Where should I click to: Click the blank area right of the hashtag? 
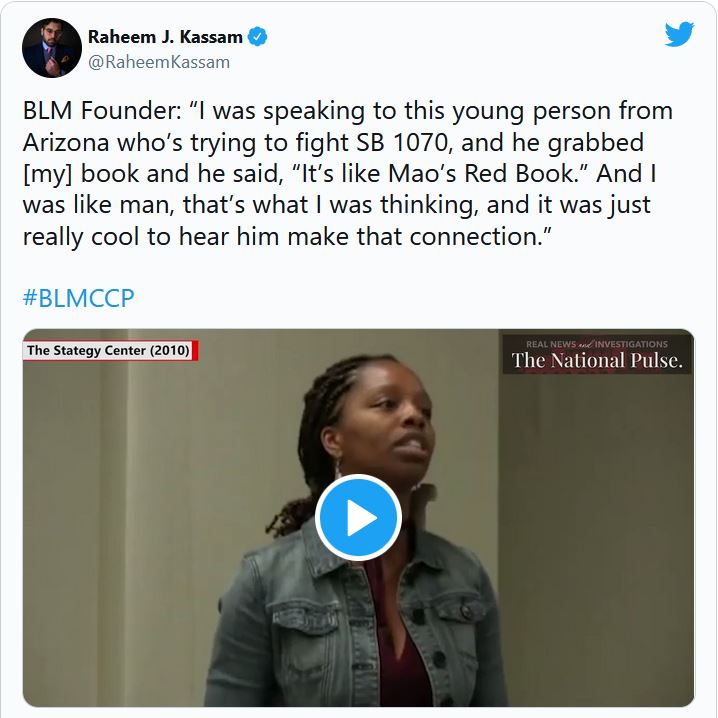(412, 298)
